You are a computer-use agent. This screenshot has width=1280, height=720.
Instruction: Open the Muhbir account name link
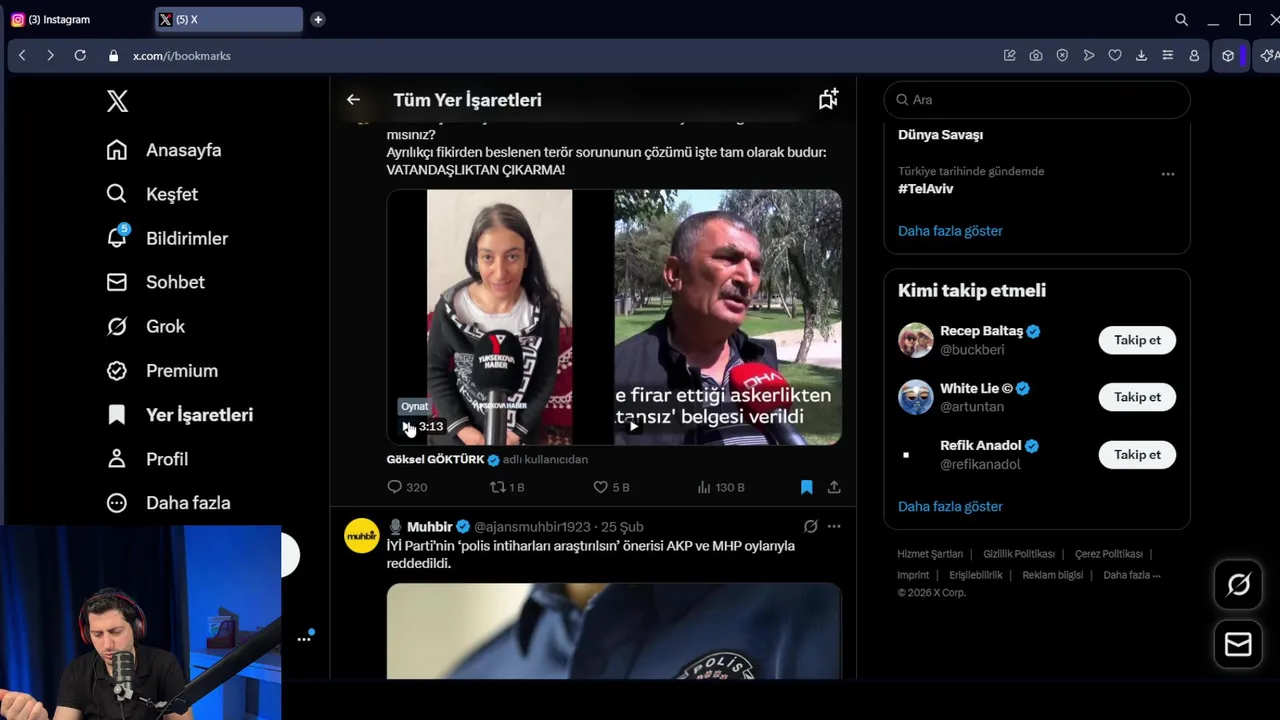click(x=429, y=527)
